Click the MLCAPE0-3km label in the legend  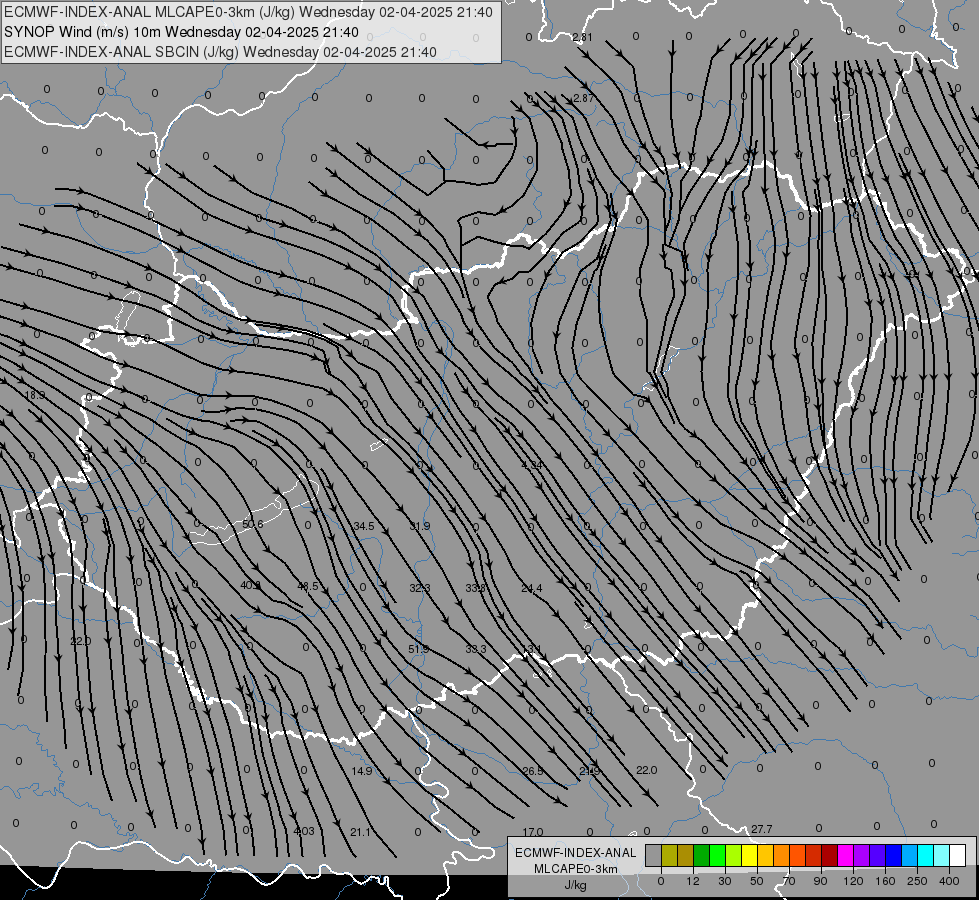576,869
